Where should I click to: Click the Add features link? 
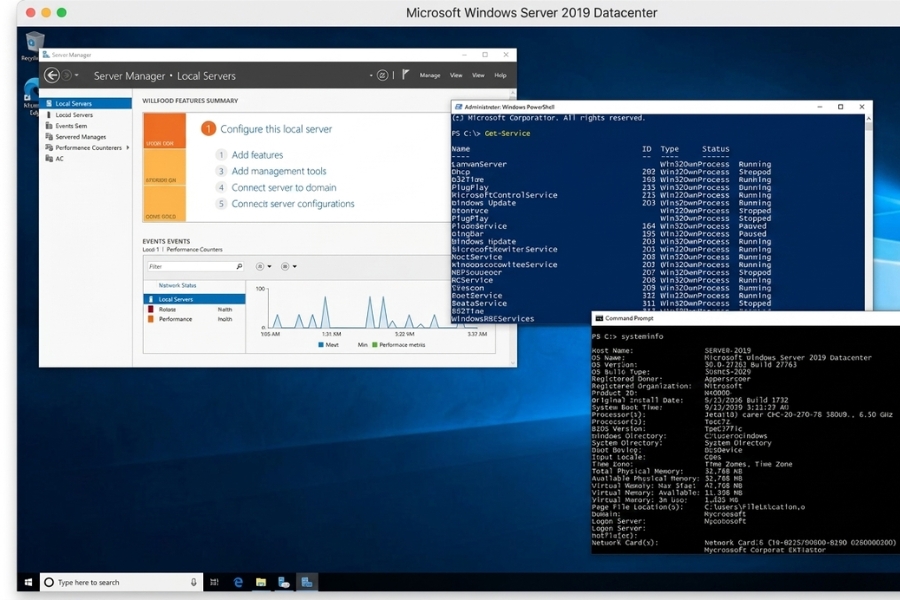(257, 155)
